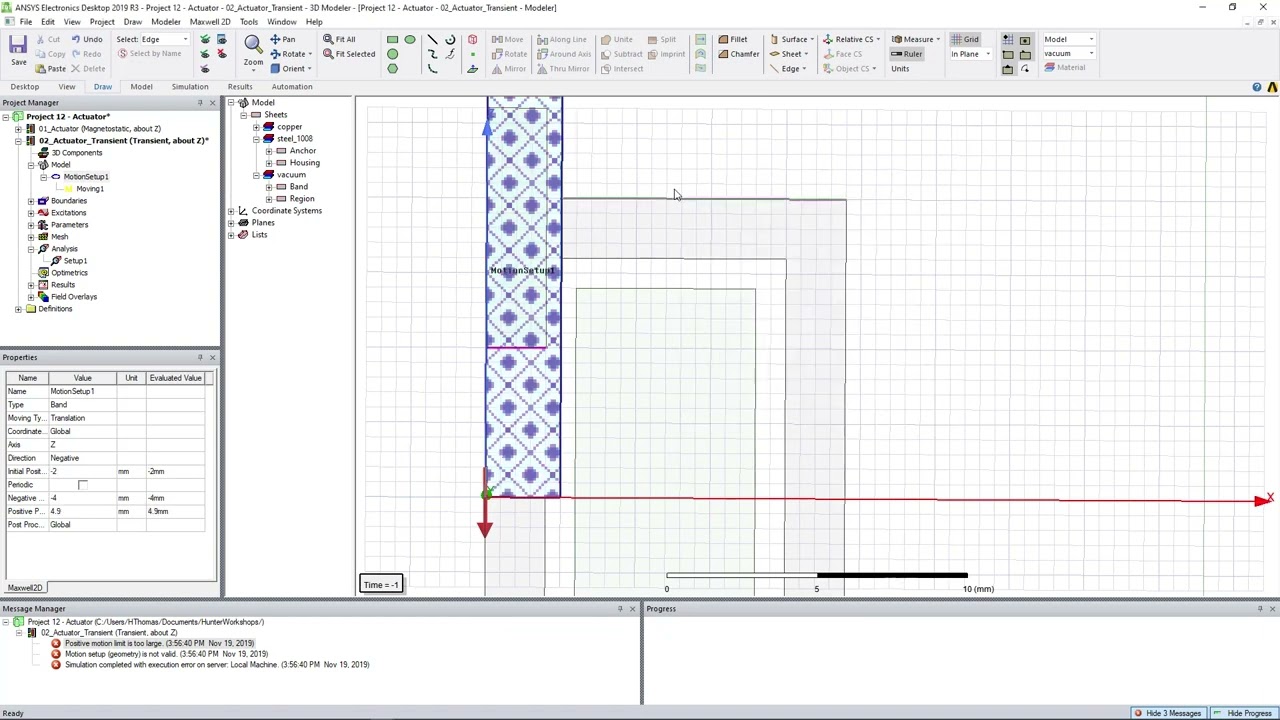Select the Draw box icon

[472, 39]
